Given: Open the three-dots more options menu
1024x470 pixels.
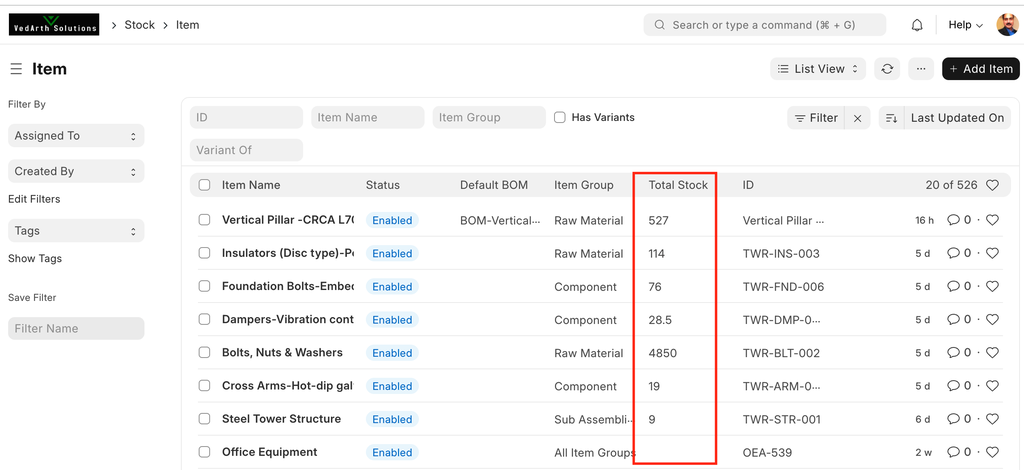Looking at the screenshot, I should 921,69.
